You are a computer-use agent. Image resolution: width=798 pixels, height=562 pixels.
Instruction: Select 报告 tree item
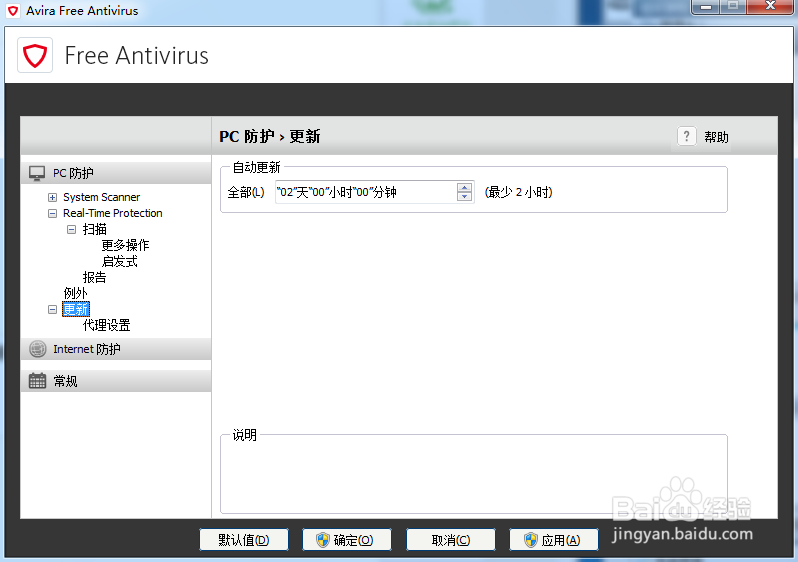(x=95, y=277)
